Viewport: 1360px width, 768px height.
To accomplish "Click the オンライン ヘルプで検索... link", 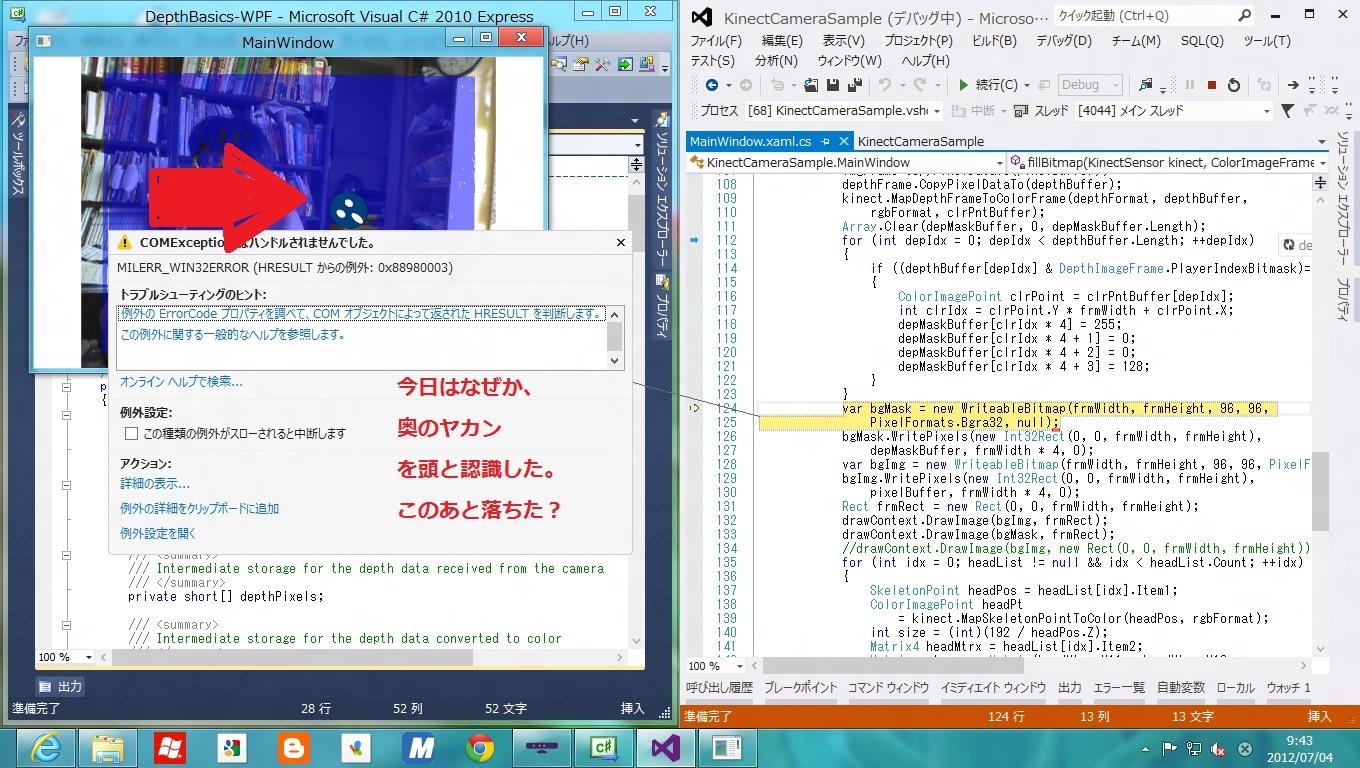I will (181, 381).
